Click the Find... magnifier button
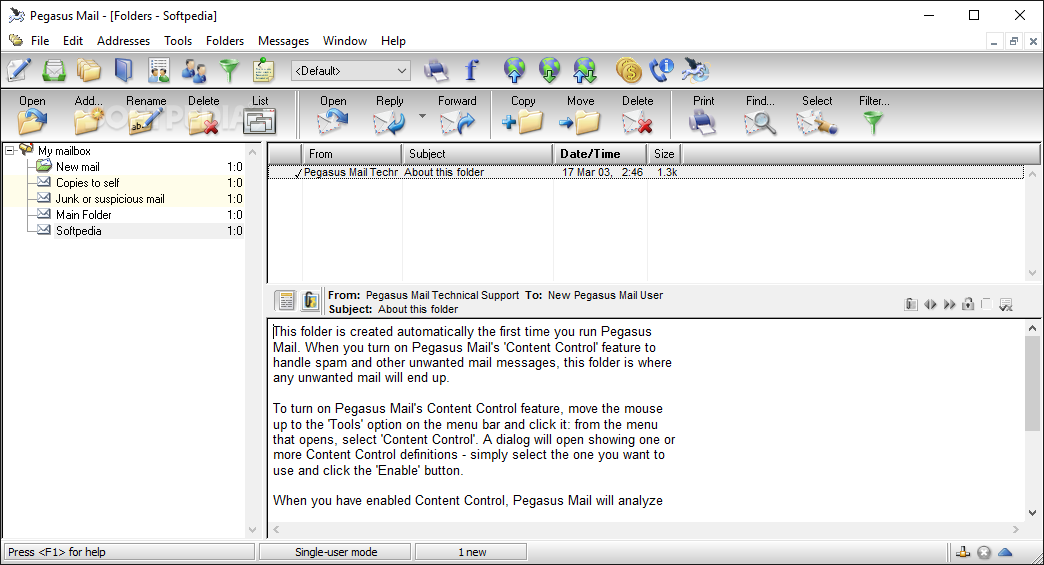 [x=760, y=114]
